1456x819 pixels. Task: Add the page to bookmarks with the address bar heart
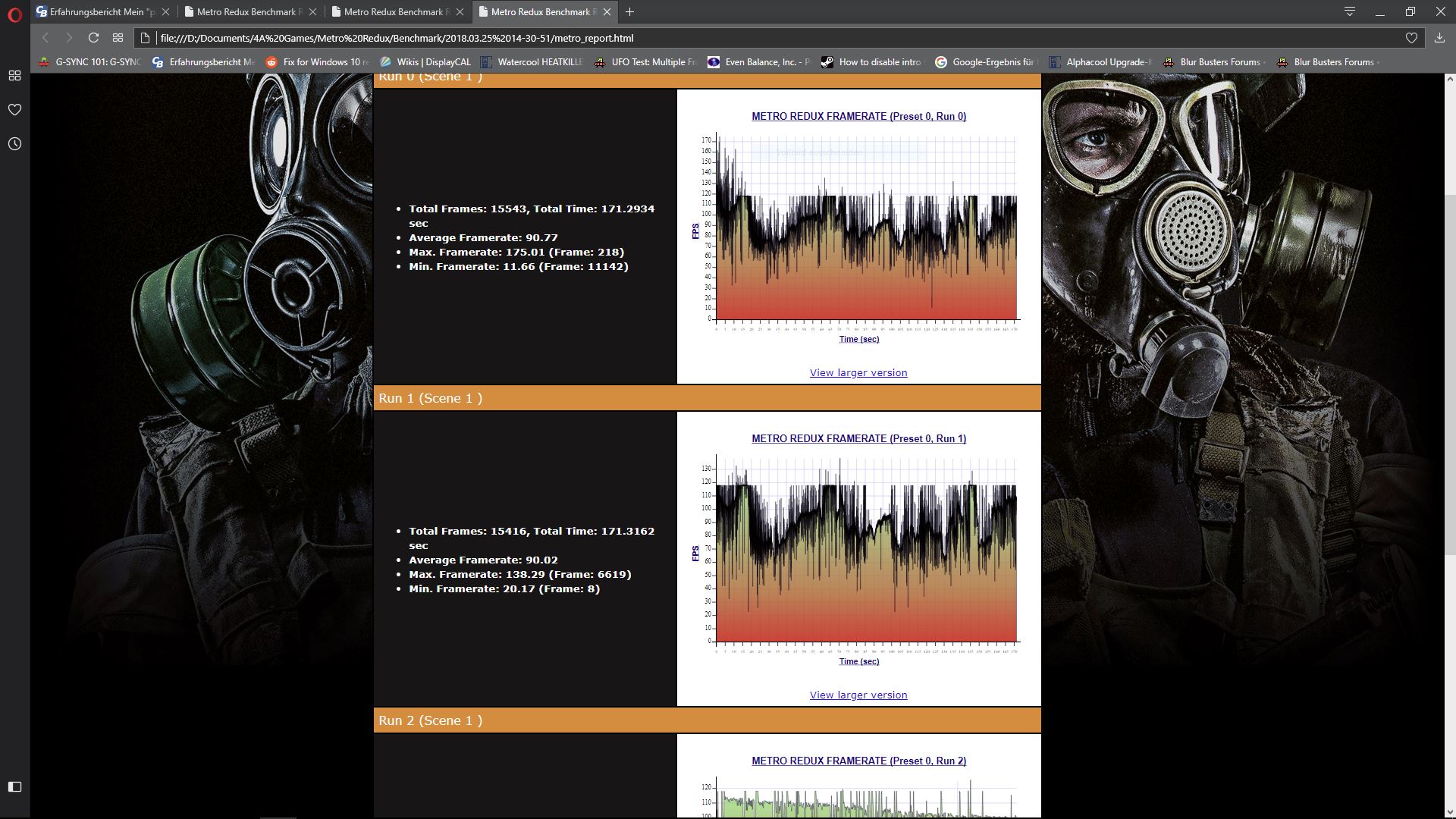coord(1411,38)
